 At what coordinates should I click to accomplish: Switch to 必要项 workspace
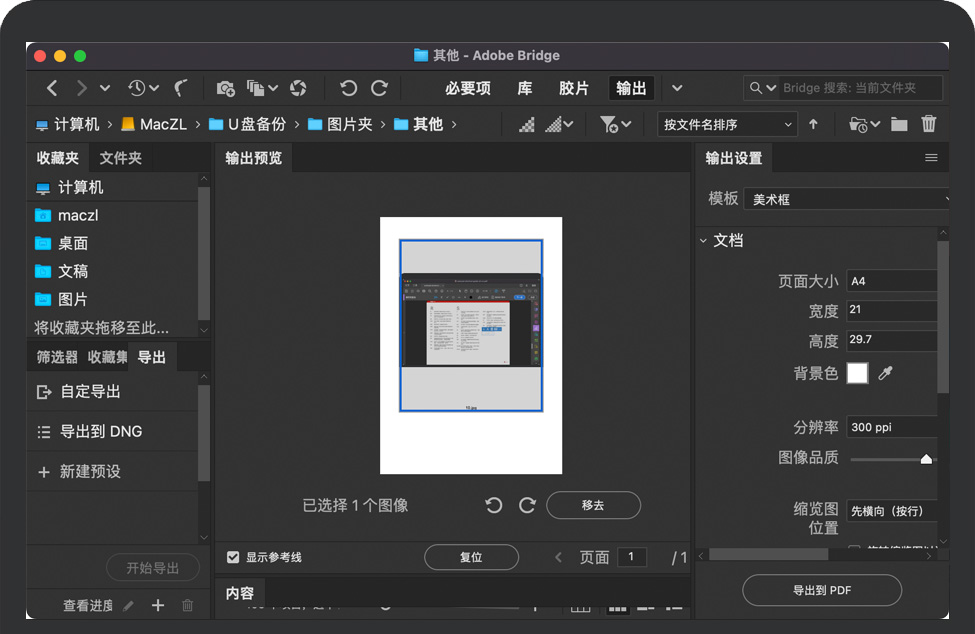[467, 88]
